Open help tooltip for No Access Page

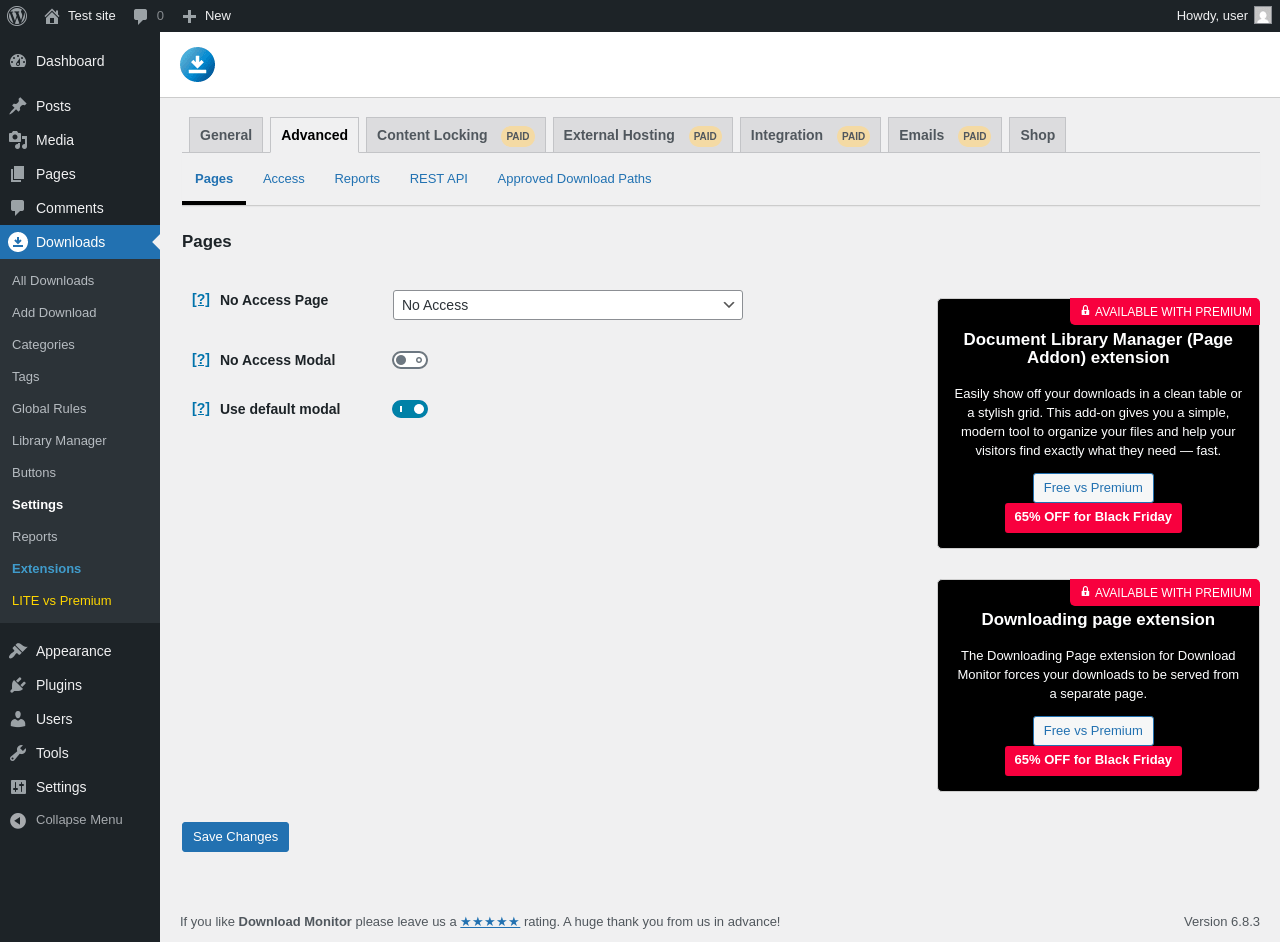201,299
